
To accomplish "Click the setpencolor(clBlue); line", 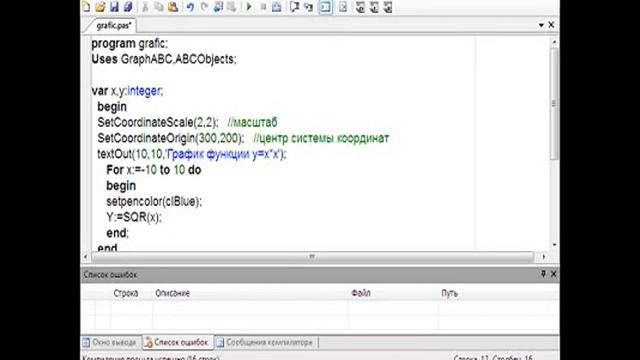I will 154,202.
